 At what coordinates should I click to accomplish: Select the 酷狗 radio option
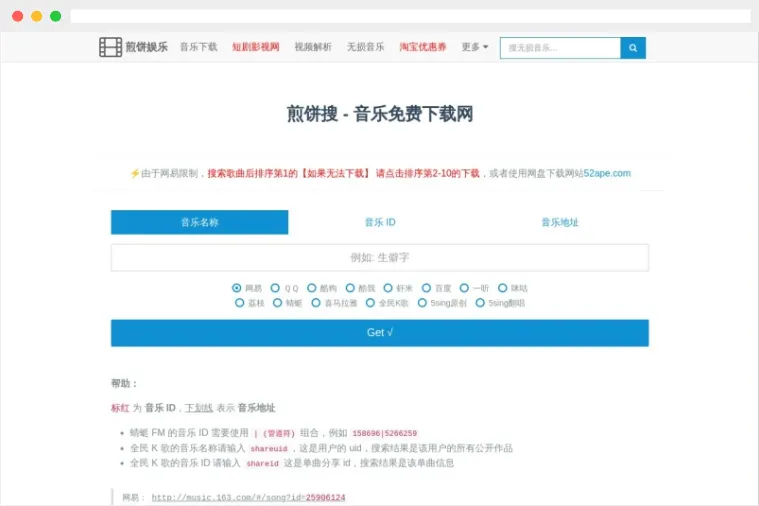coord(312,288)
